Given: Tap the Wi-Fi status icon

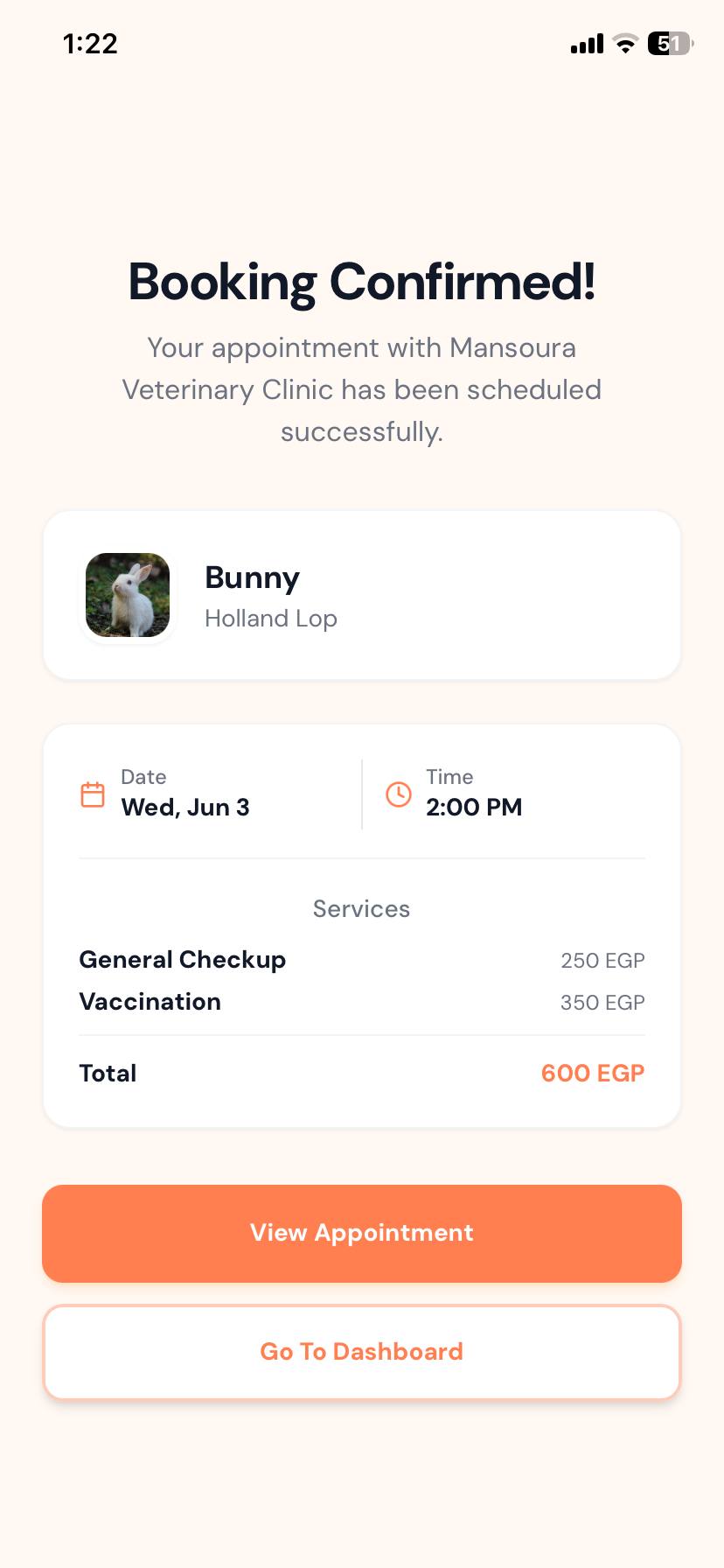Looking at the screenshot, I should pyautogui.click(x=625, y=44).
